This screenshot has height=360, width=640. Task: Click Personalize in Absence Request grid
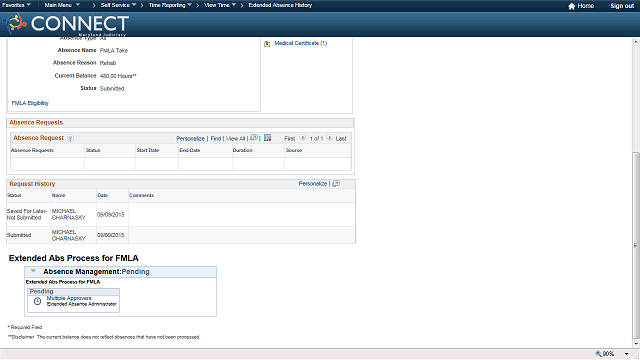[x=190, y=139]
